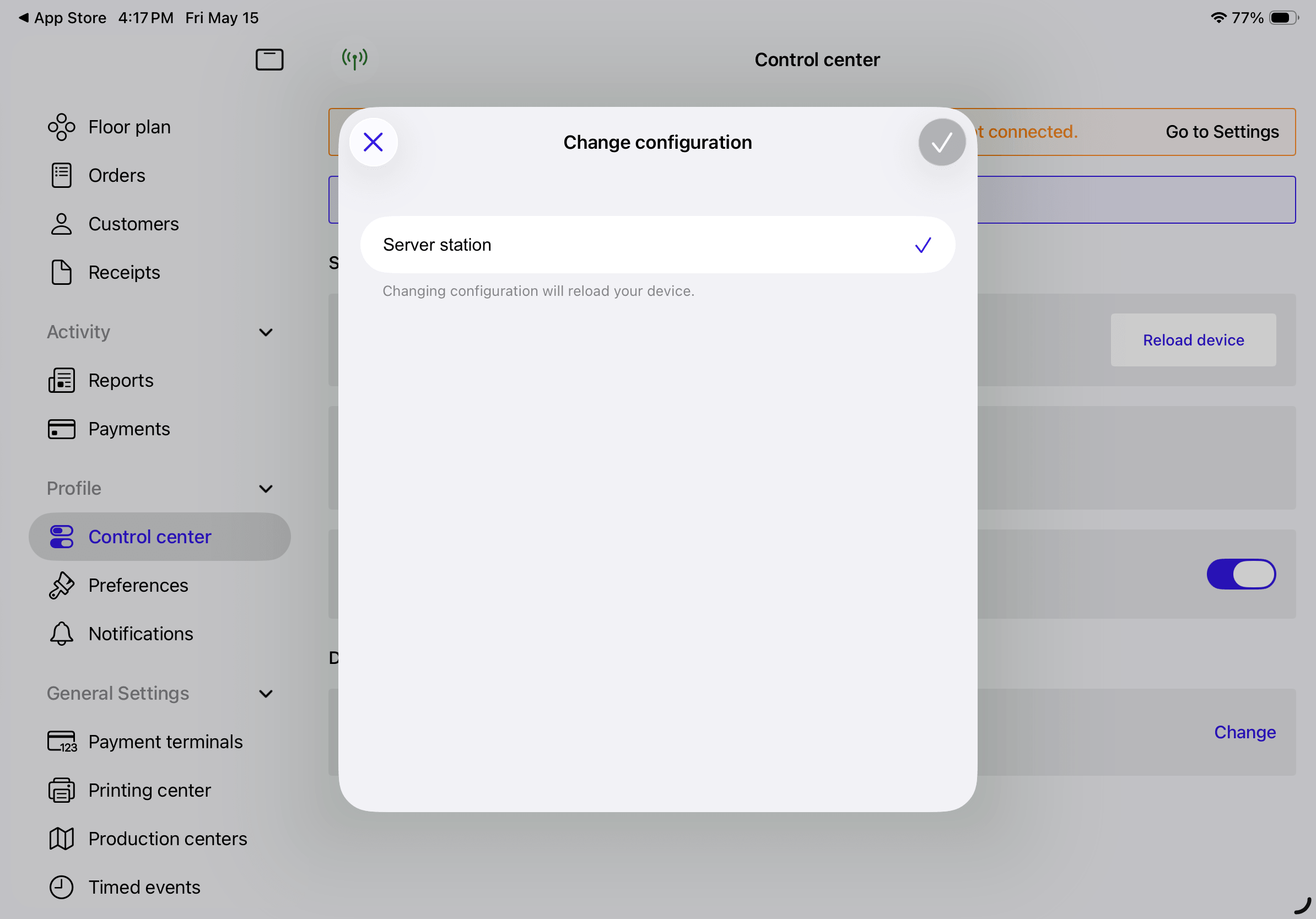
Task: Open Floor plan menu item
Action: pos(160,127)
